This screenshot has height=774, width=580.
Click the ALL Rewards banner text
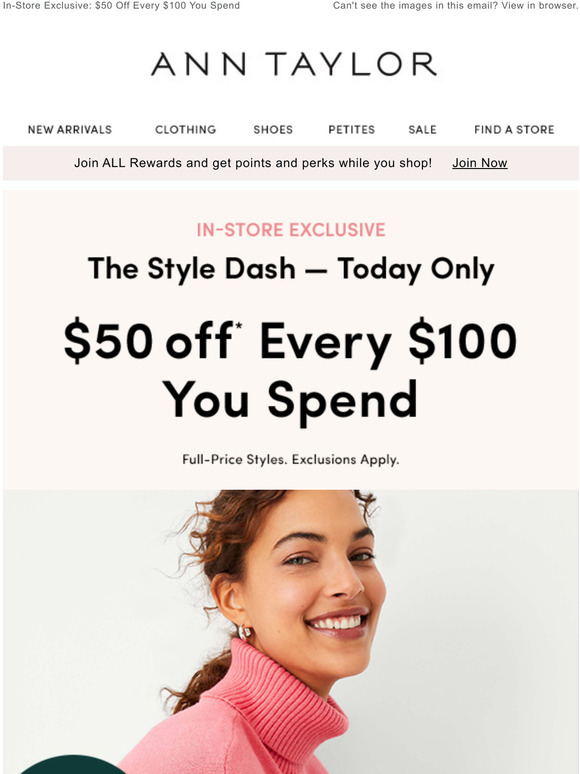click(x=253, y=163)
